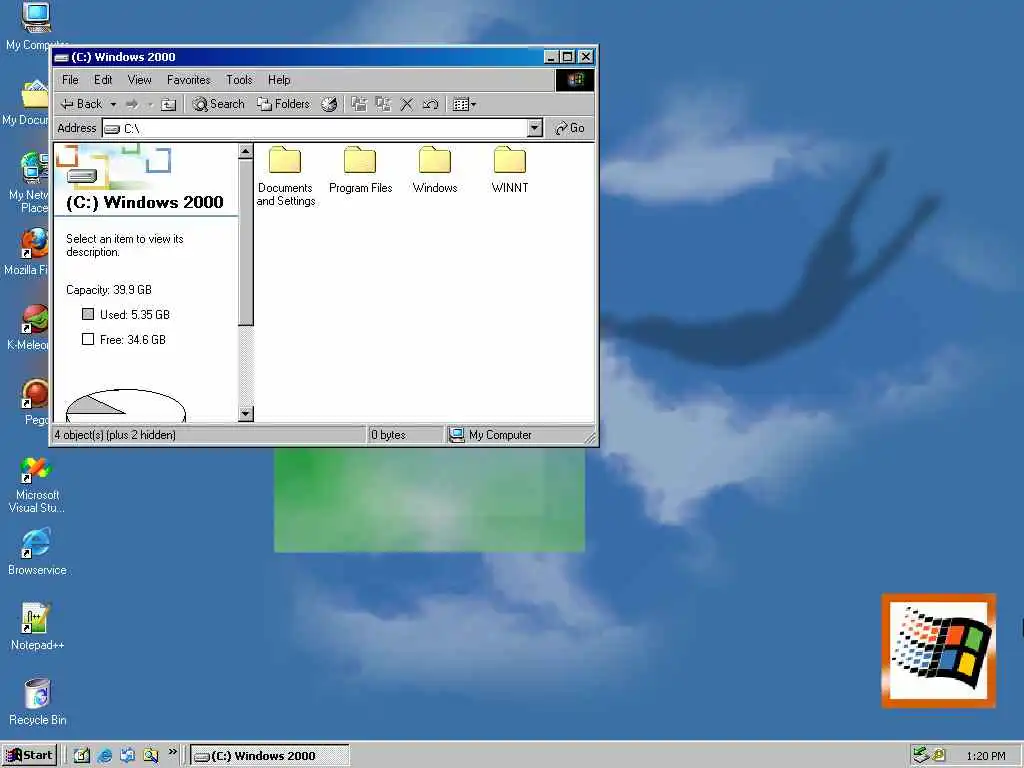
Task: Click the Windows logo image on desktop
Action: 938,650
